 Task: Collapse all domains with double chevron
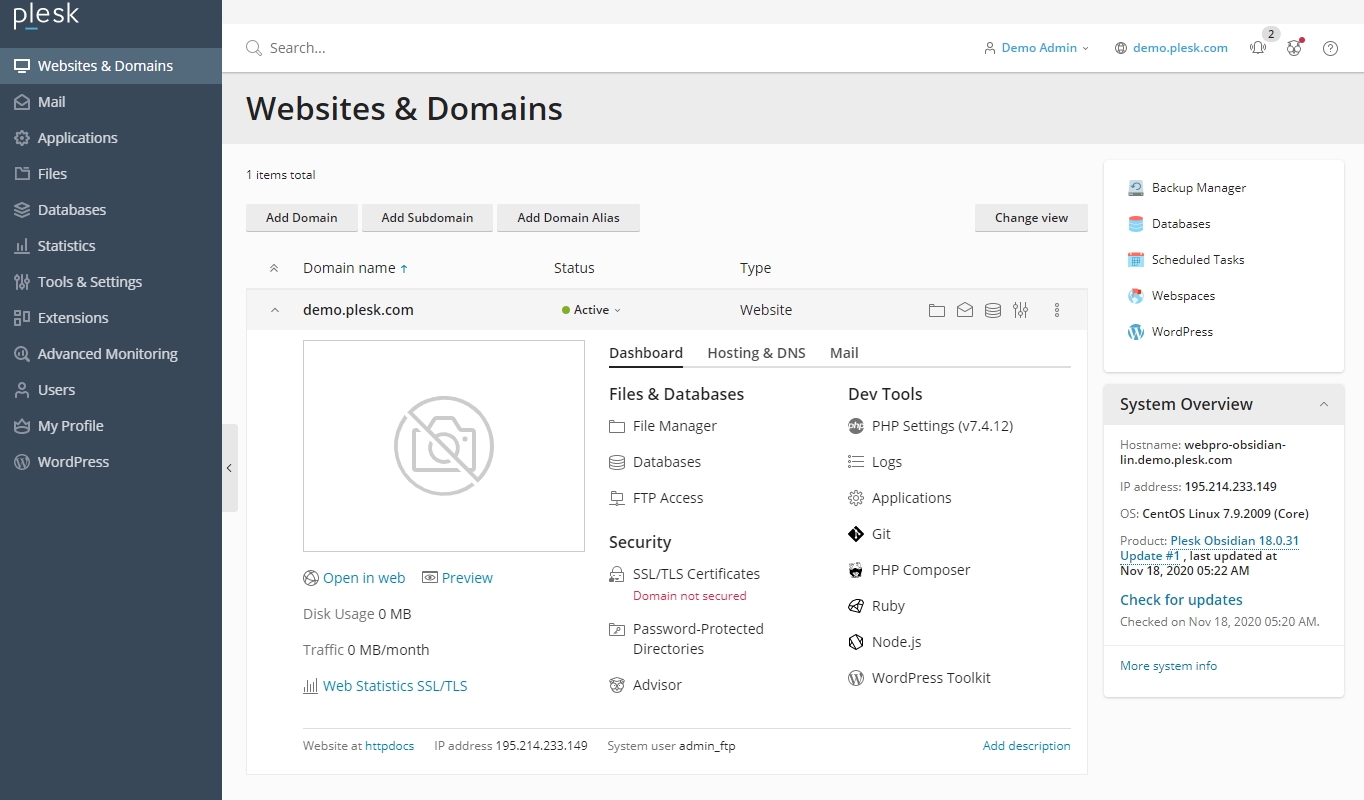[x=274, y=268]
